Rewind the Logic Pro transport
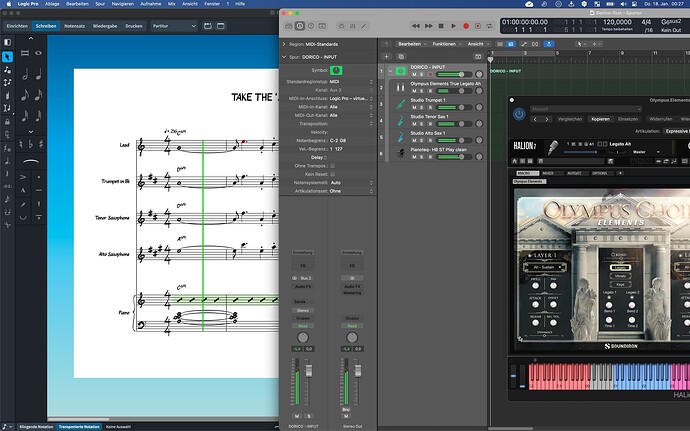Screen dimensions: 690x431 pos(415,26)
